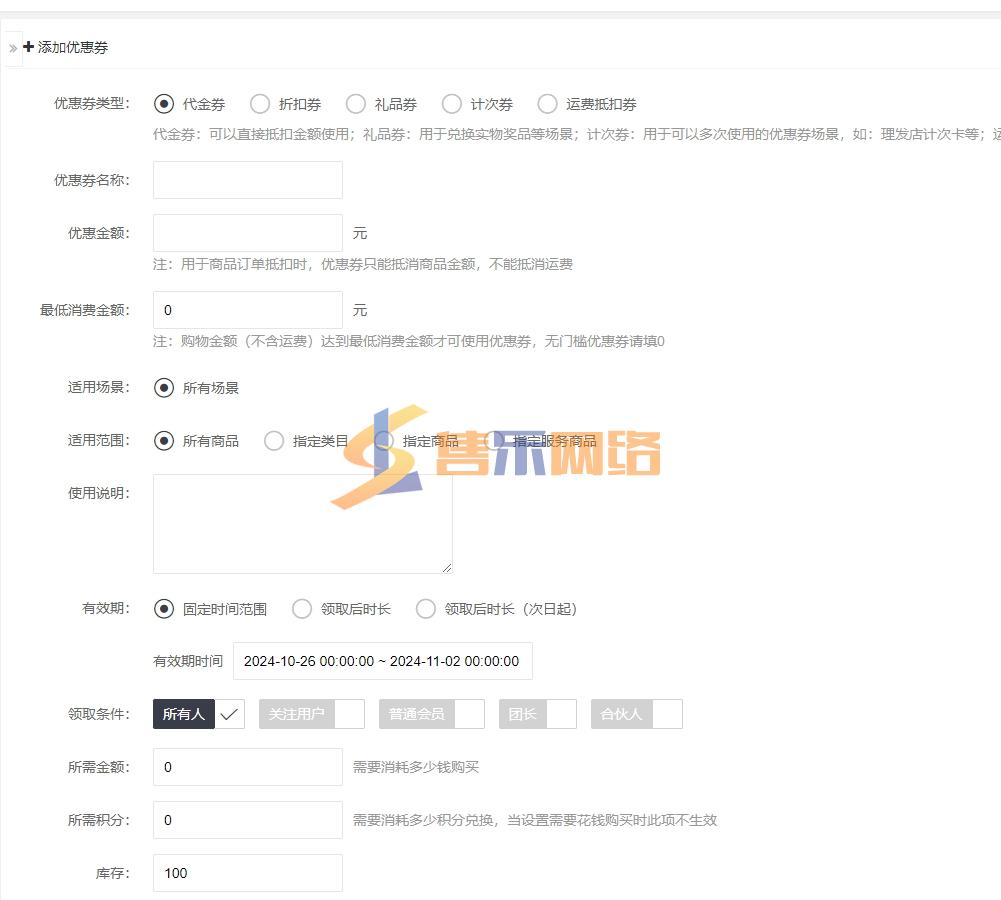The width and height of the screenshot is (1001, 900).
Task: Select the 折扣券 coupon type
Action: click(x=260, y=104)
